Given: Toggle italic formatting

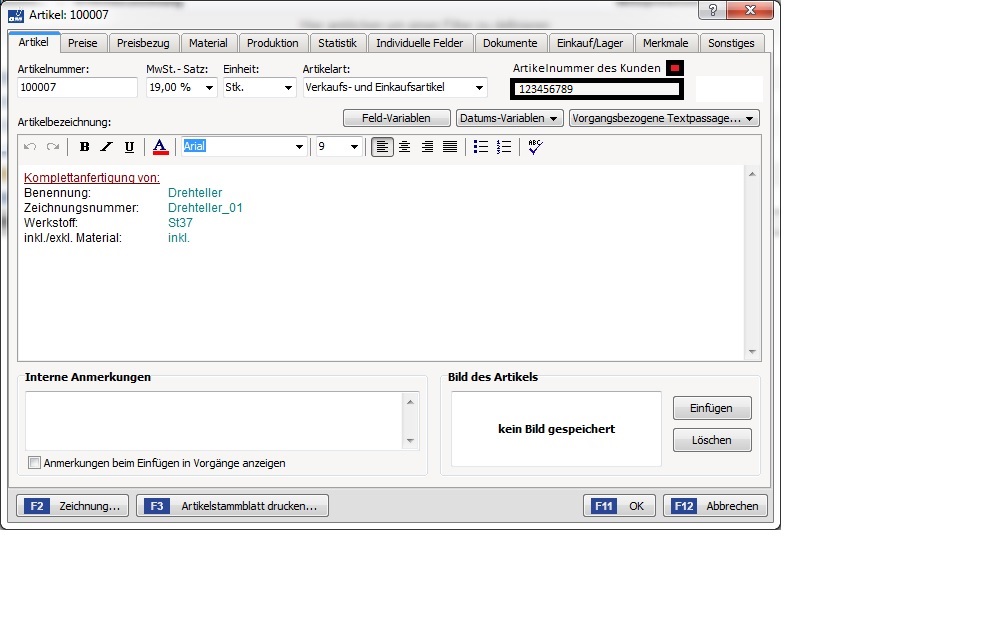Looking at the screenshot, I should click(x=107, y=147).
